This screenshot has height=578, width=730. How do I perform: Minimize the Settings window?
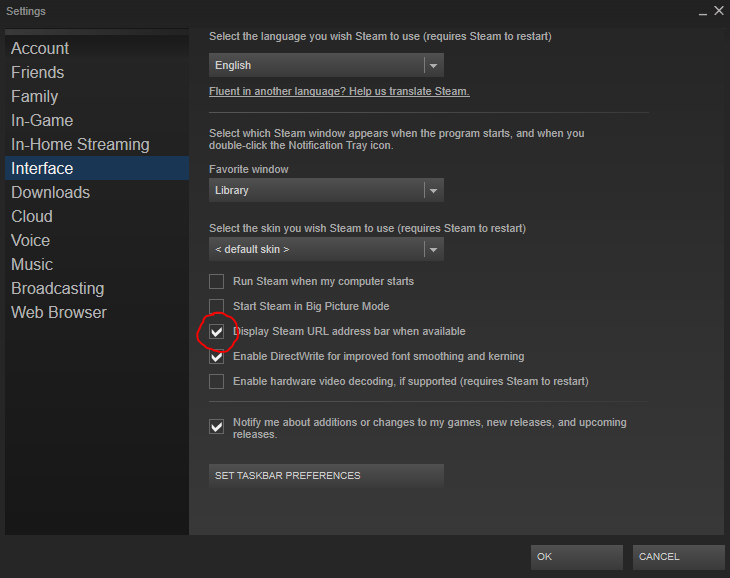(x=703, y=12)
